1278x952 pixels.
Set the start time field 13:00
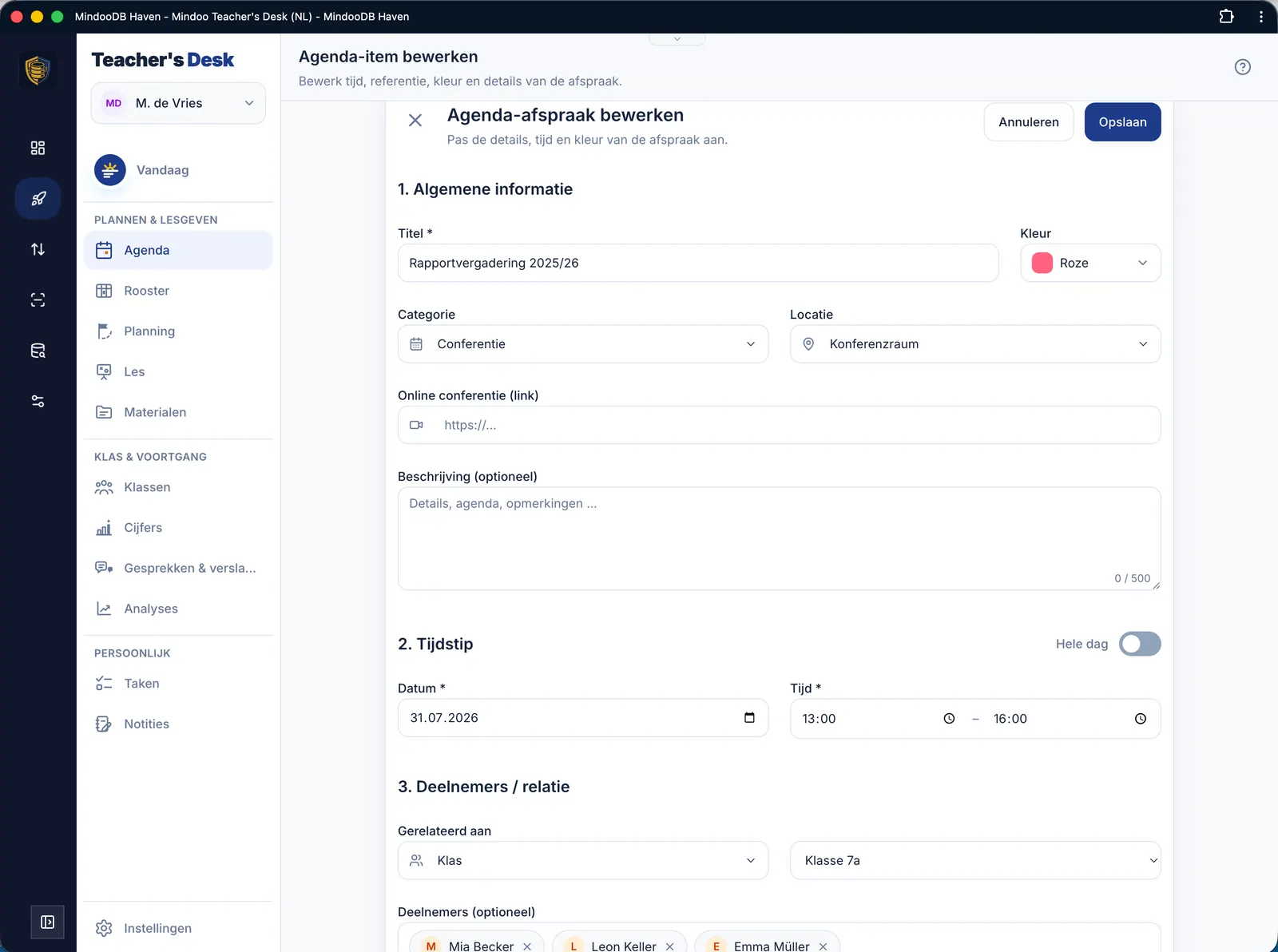click(x=879, y=719)
